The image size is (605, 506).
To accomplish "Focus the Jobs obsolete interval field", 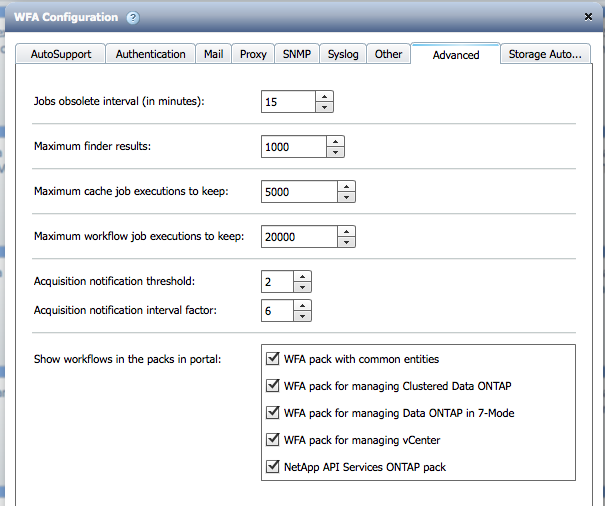I will [288, 102].
